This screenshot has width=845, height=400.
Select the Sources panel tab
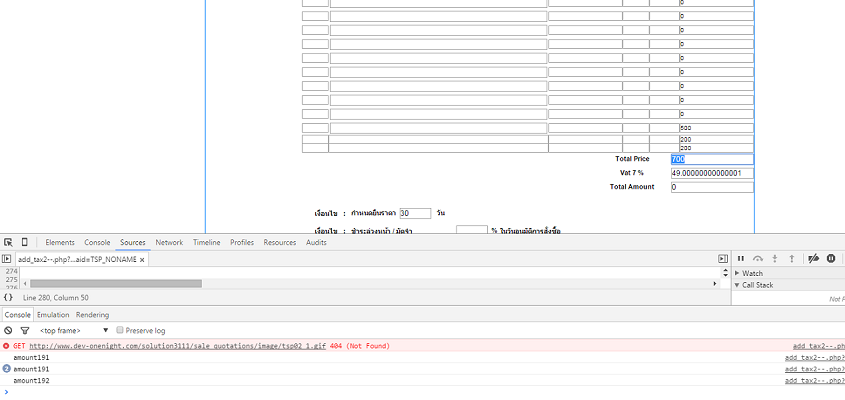tap(133, 243)
